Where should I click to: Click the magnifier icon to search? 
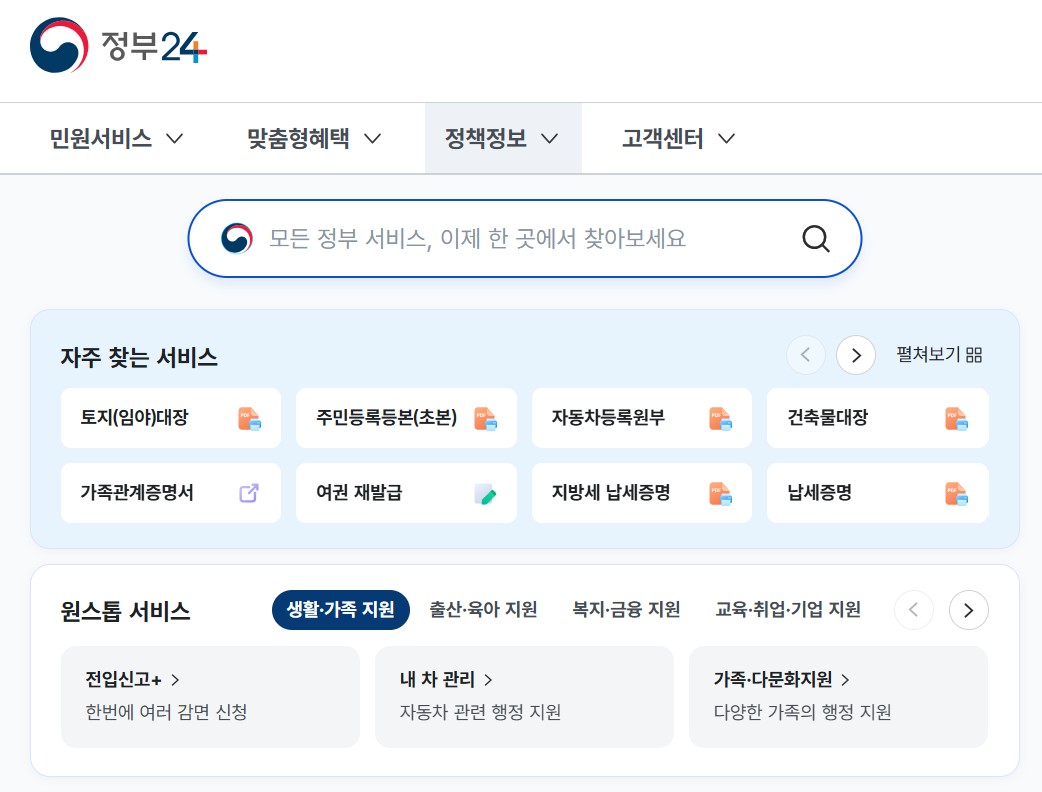[815, 238]
